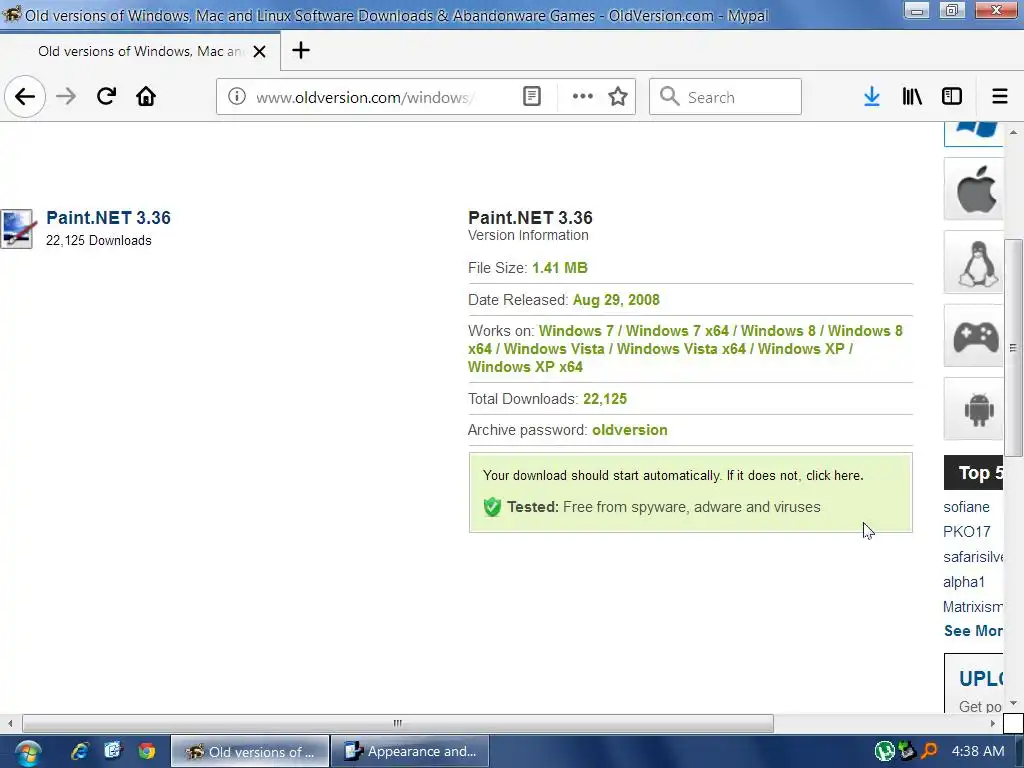Click the See More link

point(973,631)
